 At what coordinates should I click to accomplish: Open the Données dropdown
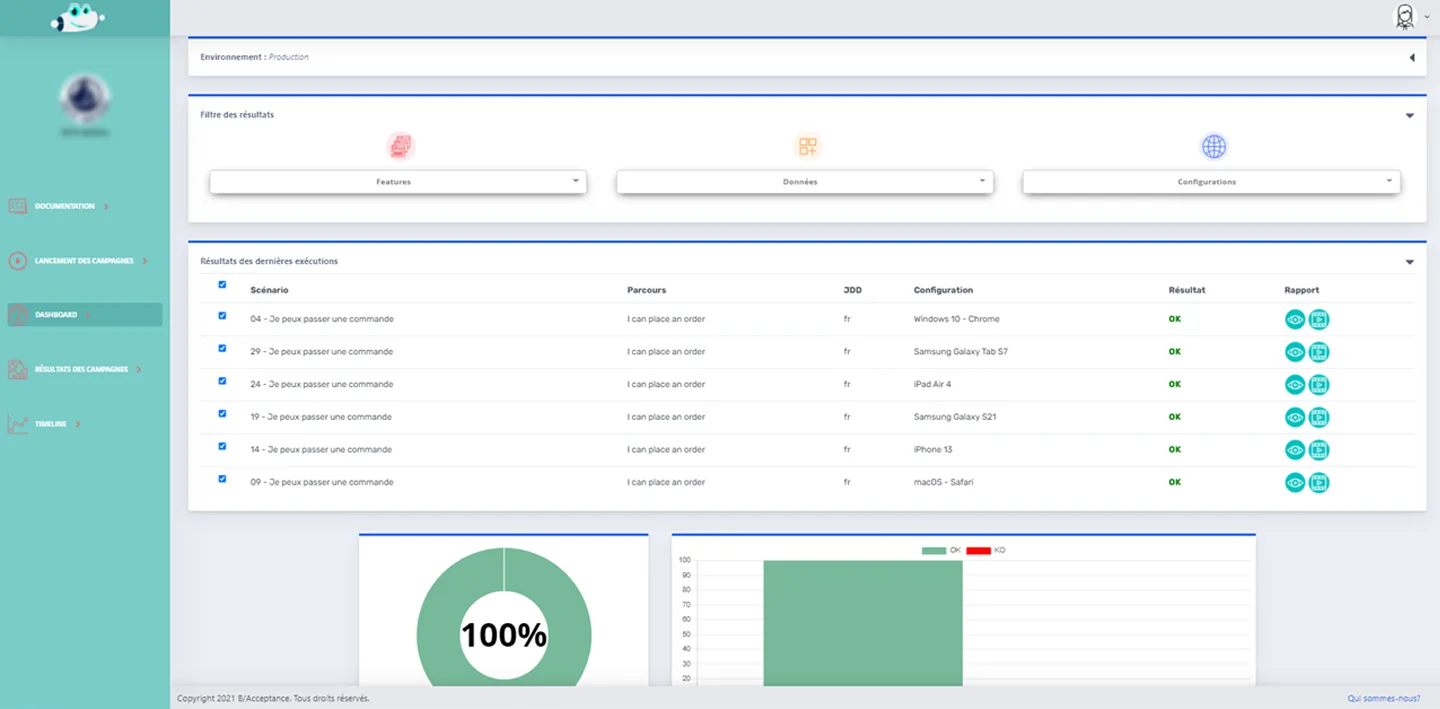pos(805,182)
